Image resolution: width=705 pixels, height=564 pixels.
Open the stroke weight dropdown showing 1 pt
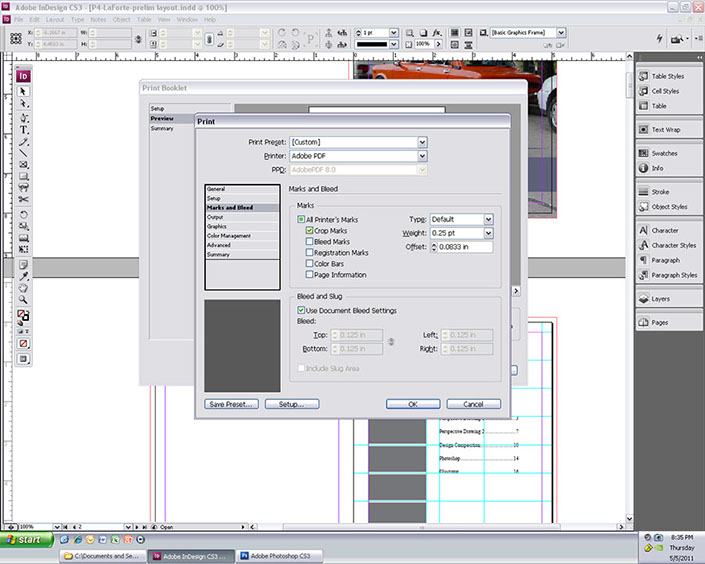[393, 33]
